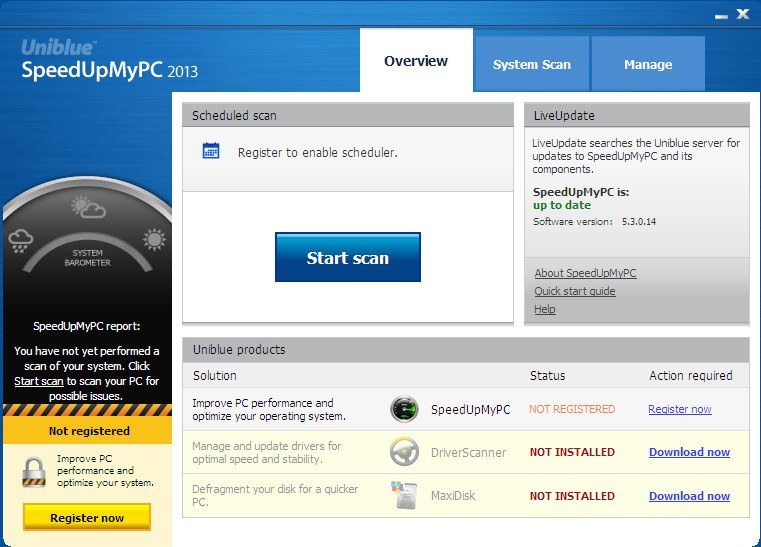761x547 pixels.
Task: Open the Help link
Action: point(545,309)
